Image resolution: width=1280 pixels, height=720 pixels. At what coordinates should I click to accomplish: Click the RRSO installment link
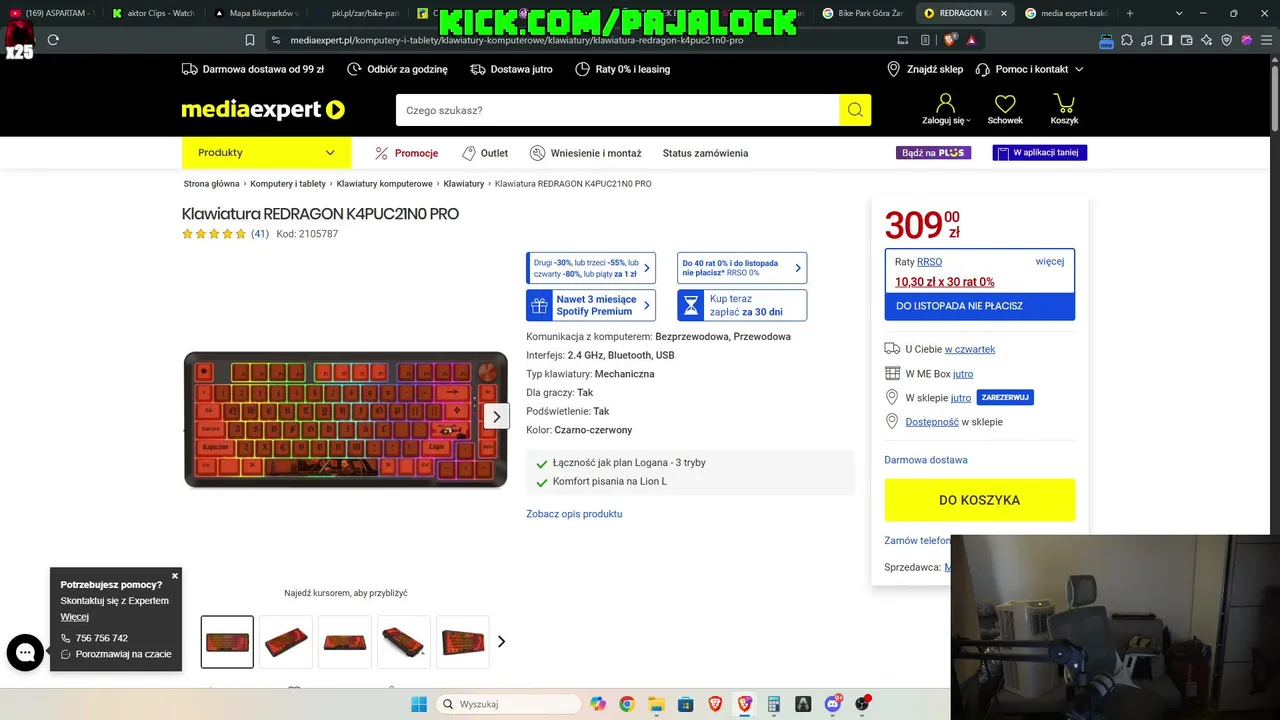coord(930,262)
